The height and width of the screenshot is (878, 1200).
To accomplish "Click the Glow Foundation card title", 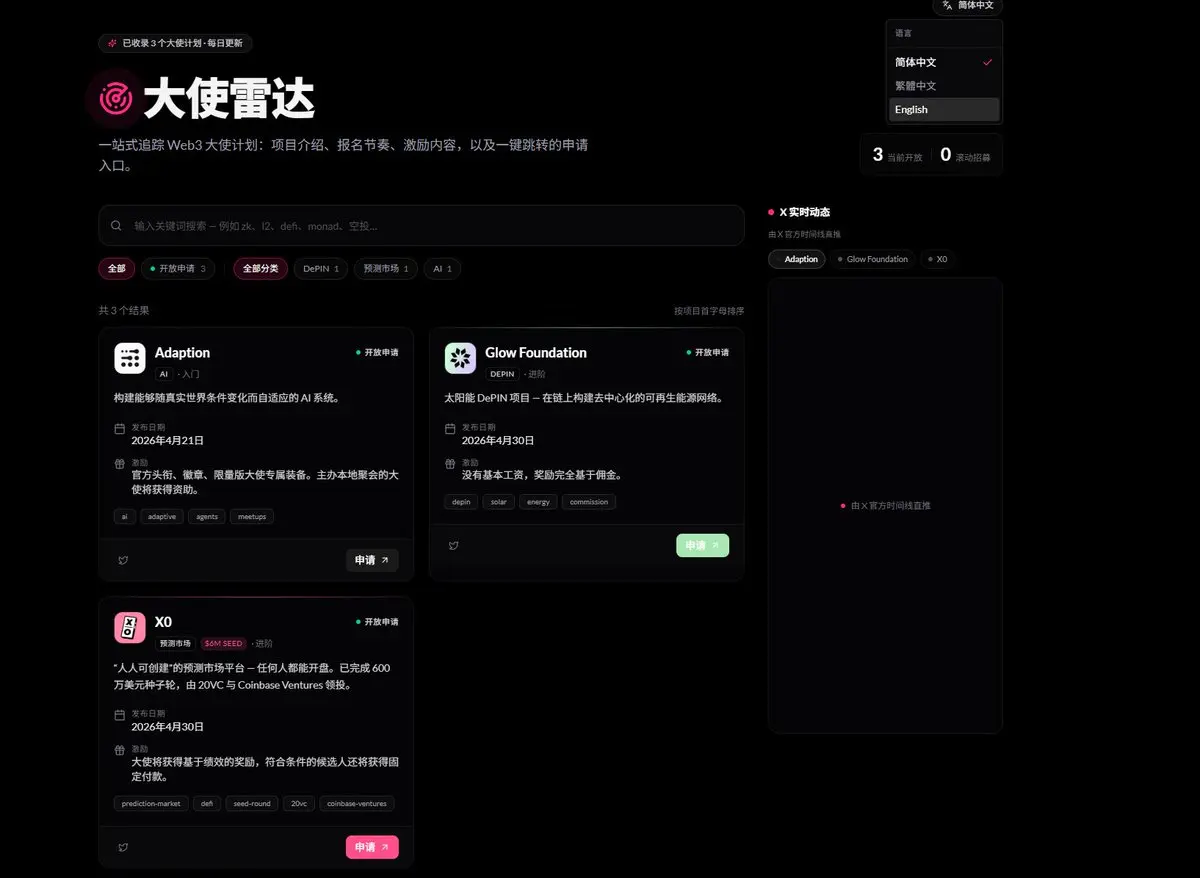I will point(536,353).
